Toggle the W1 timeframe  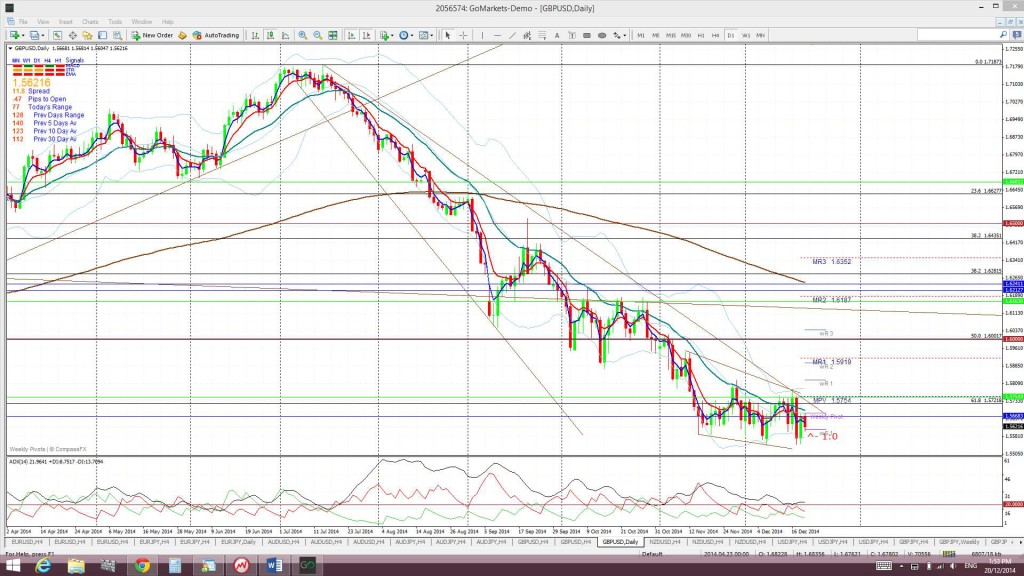click(746, 35)
